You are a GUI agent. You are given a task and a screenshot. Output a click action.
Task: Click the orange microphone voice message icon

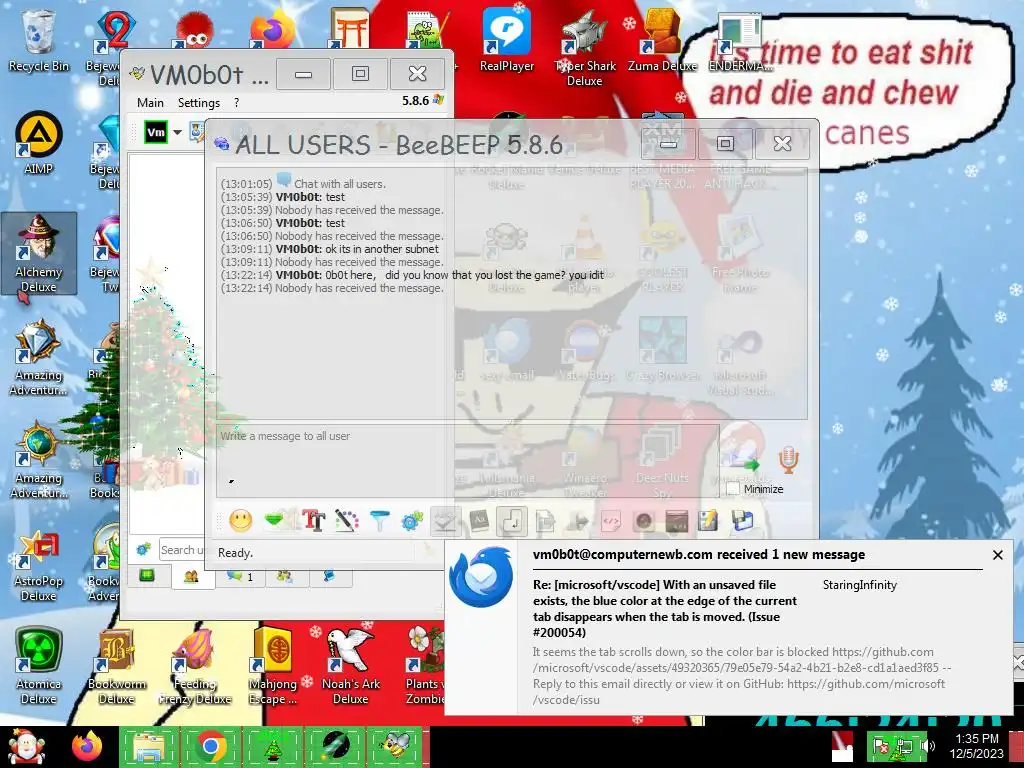click(788, 460)
